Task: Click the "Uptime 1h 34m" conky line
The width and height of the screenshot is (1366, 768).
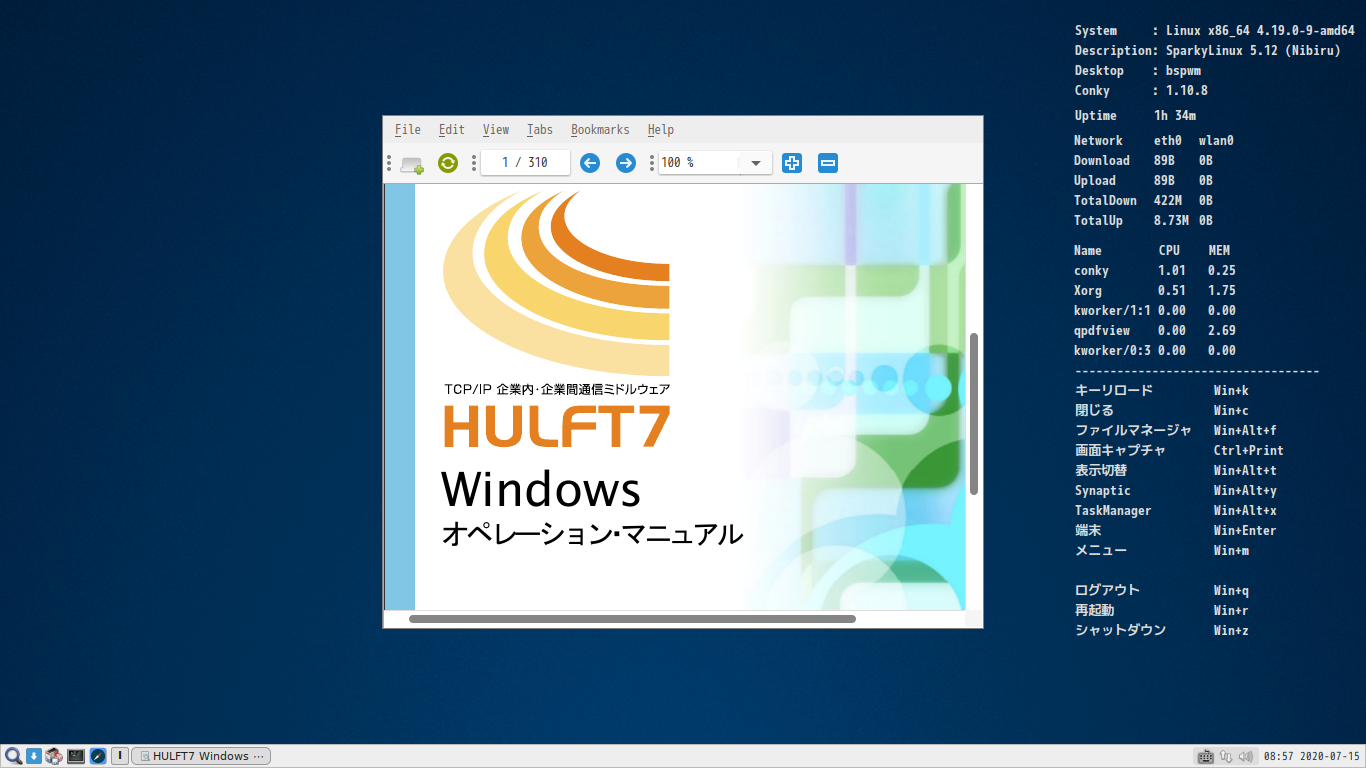Action: click(1135, 116)
